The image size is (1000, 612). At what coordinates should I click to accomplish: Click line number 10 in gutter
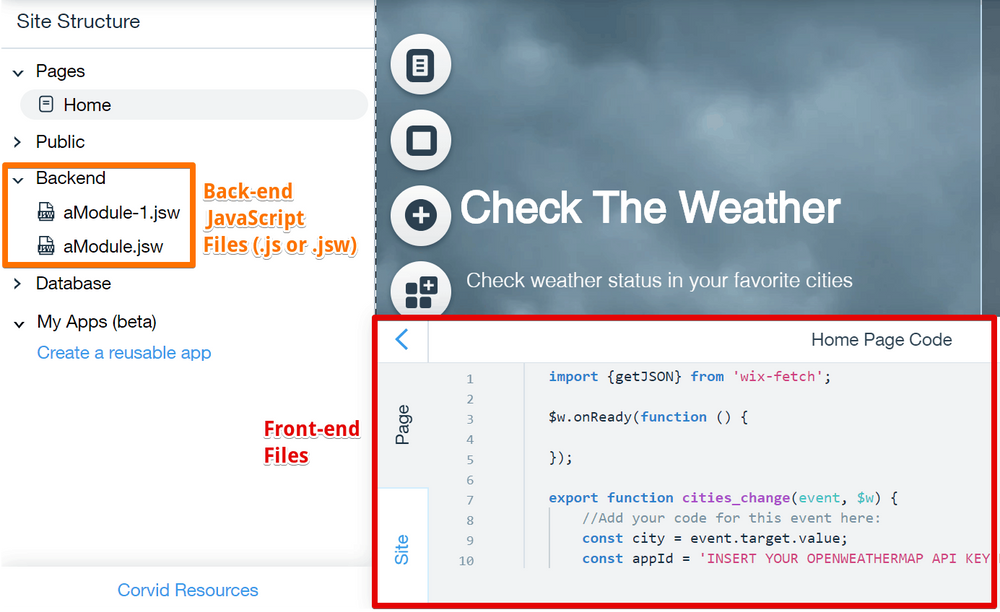click(466, 560)
